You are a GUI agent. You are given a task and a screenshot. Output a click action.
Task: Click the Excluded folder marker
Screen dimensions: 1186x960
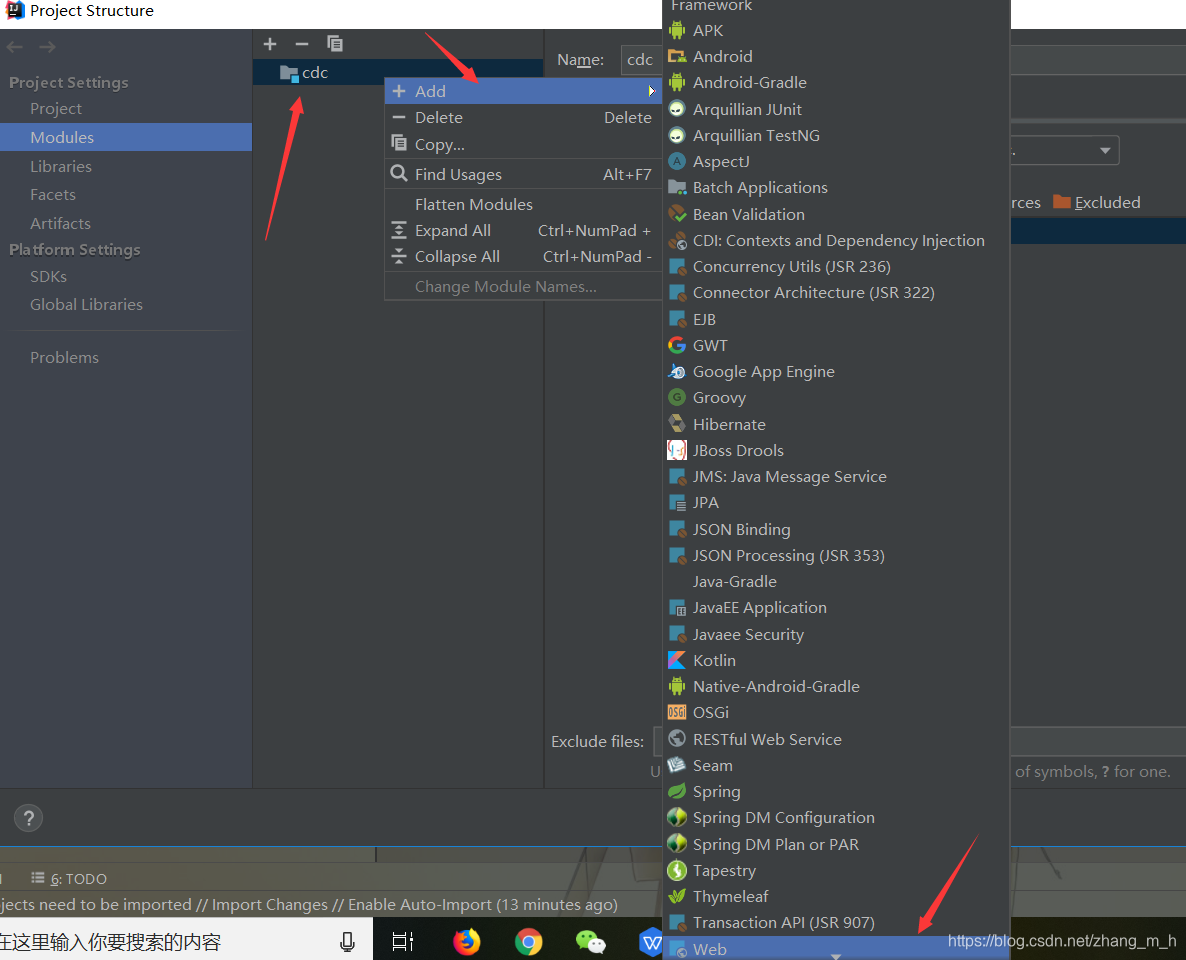pos(1097,202)
